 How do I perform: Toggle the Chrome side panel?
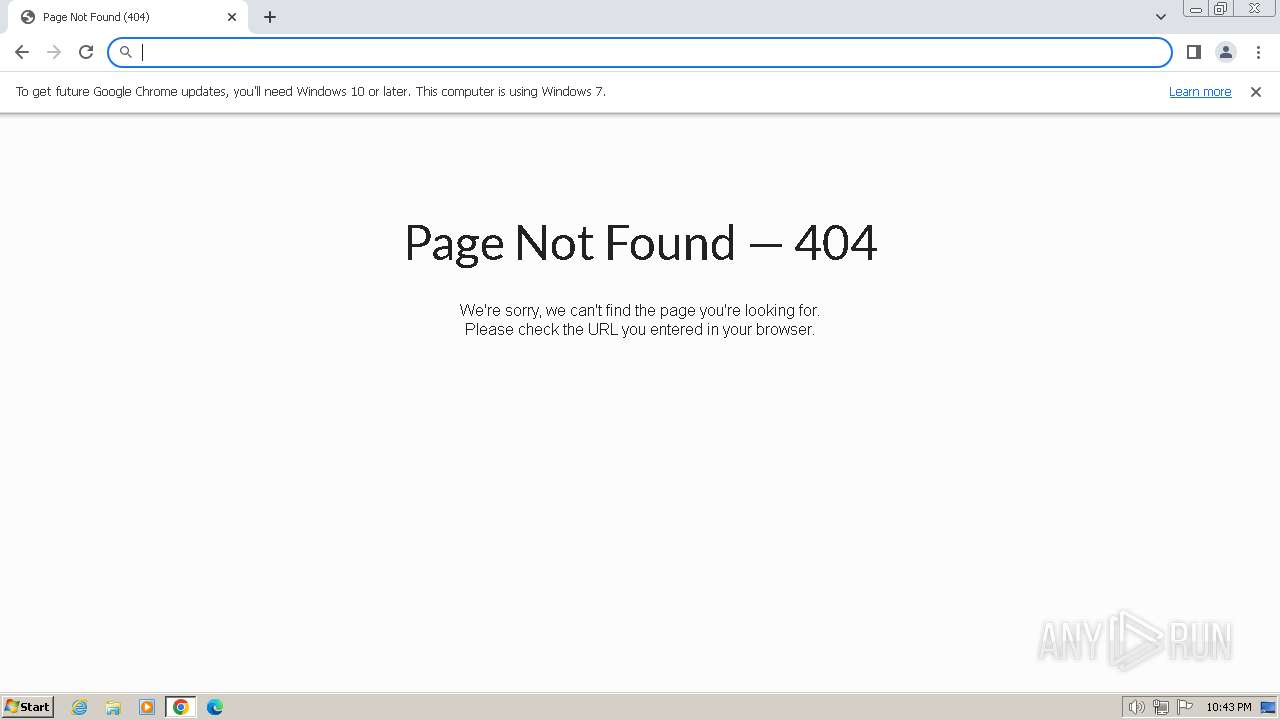(x=1194, y=52)
